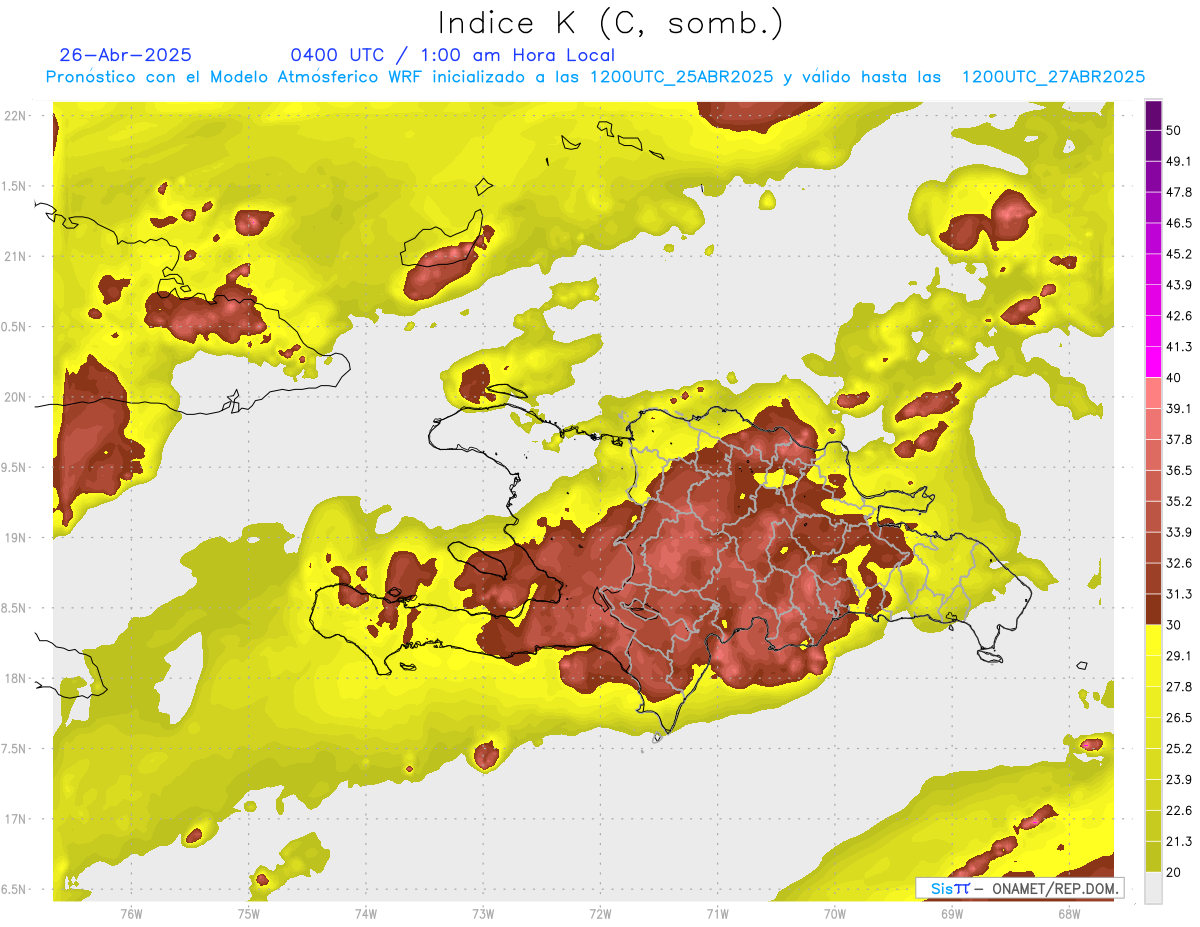Screen dimensions: 1200x927
Task: Click the '0400 UTC / 1:00 am Hora Local' time text
Action: point(452,55)
